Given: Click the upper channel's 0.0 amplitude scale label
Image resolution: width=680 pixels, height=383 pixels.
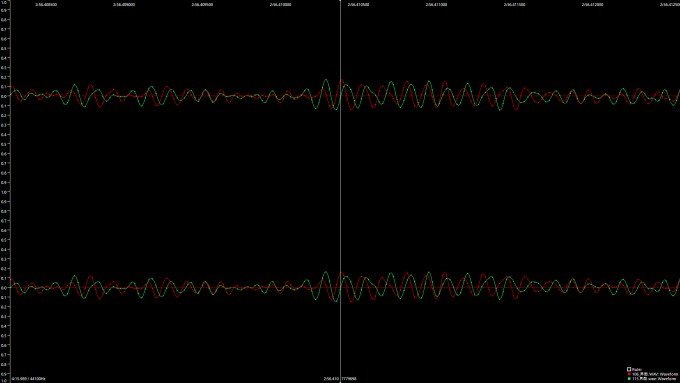Looking at the screenshot, I should coord(3,96).
